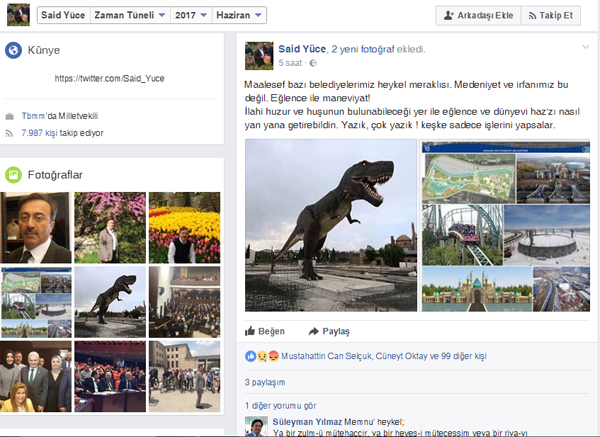This screenshot has height=437, width=600.
Task: Open sidebar theme park collage thumbnail
Action: [x=36, y=302]
